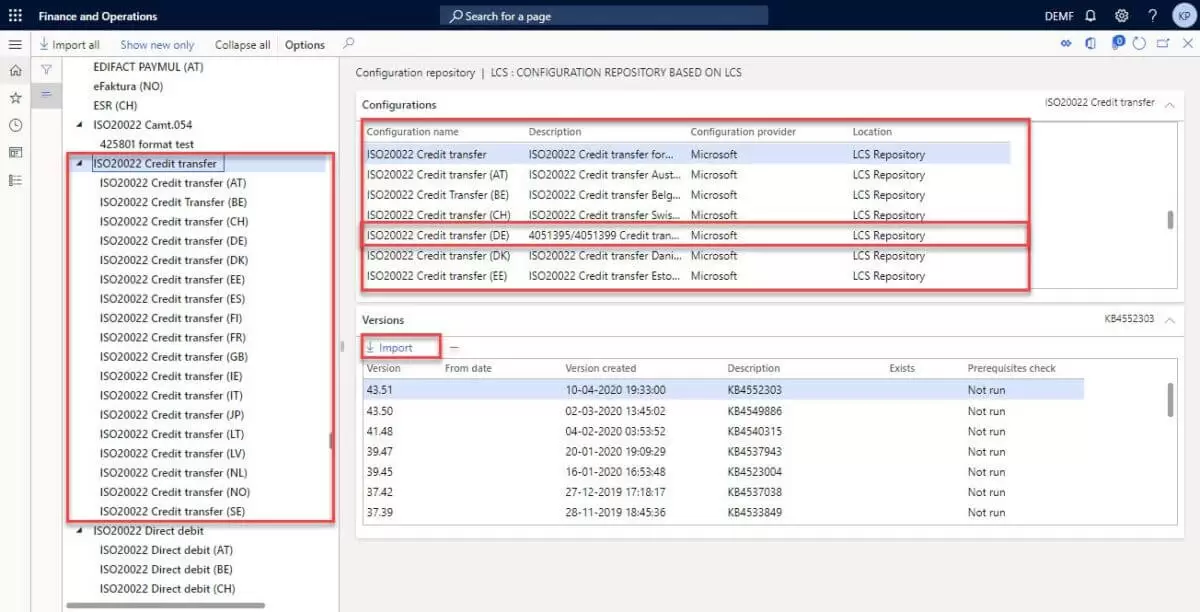This screenshot has height=612, width=1200.
Task: Click Collapse all on the action pane
Action: (x=241, y=44)
